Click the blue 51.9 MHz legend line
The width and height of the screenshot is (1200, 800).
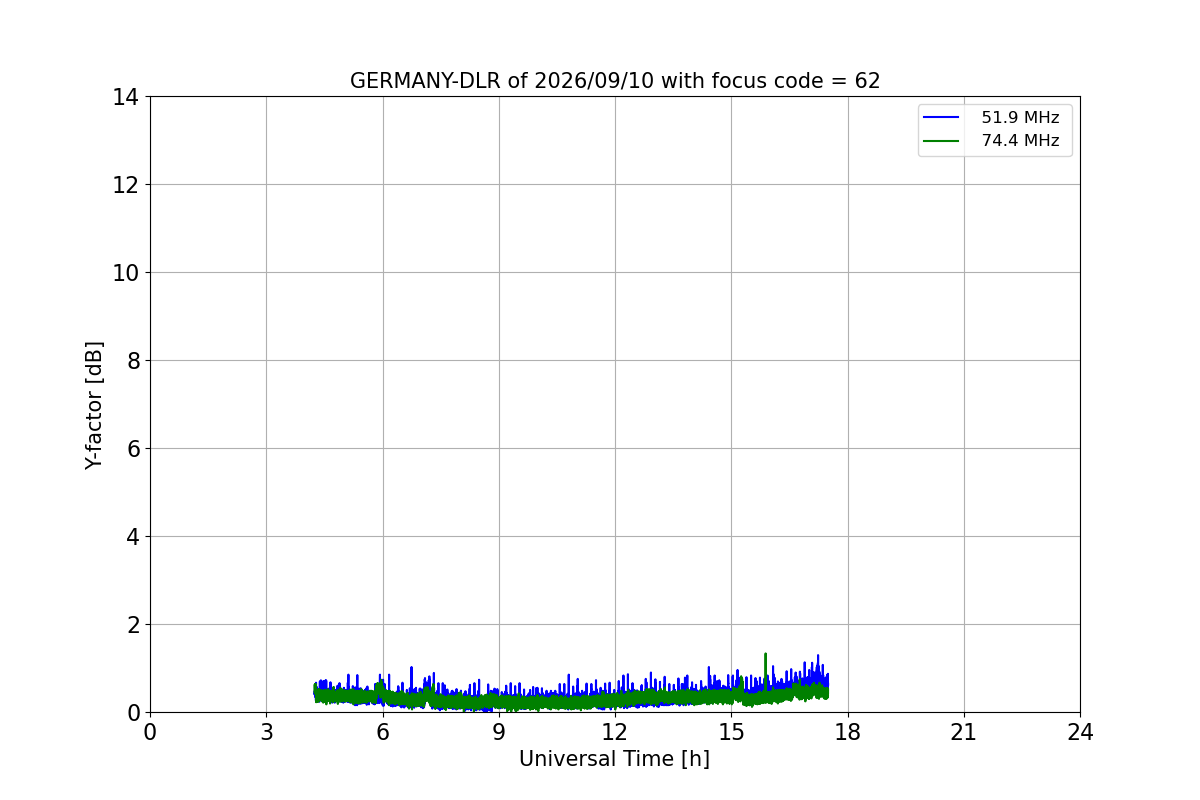(941, 118)
